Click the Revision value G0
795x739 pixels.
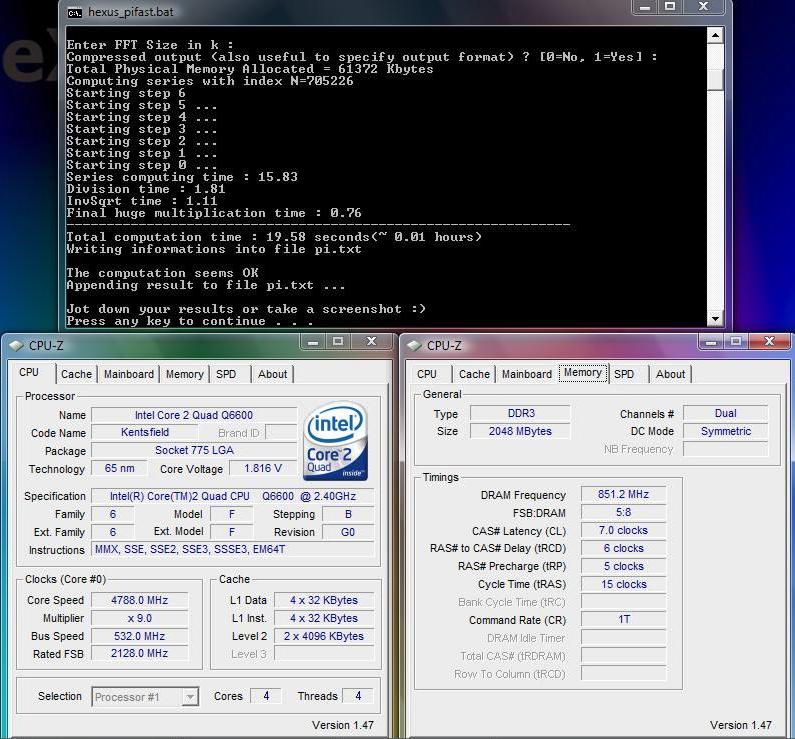click(348, 532)
